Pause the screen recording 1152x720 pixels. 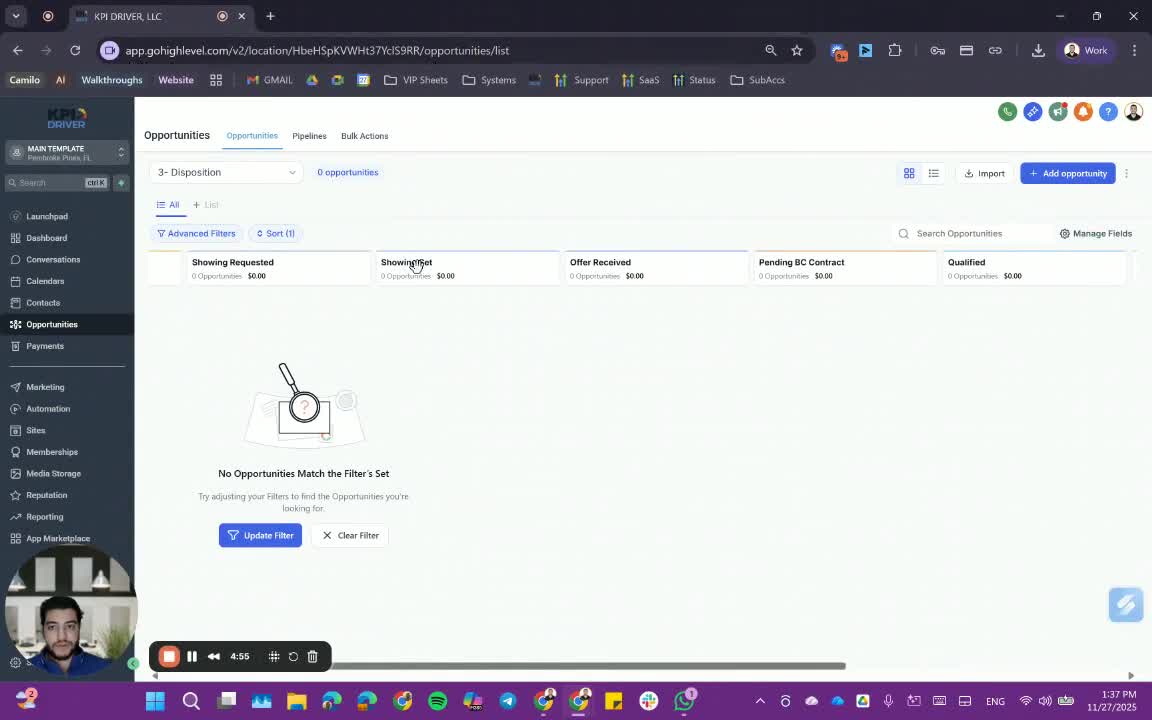192,656
